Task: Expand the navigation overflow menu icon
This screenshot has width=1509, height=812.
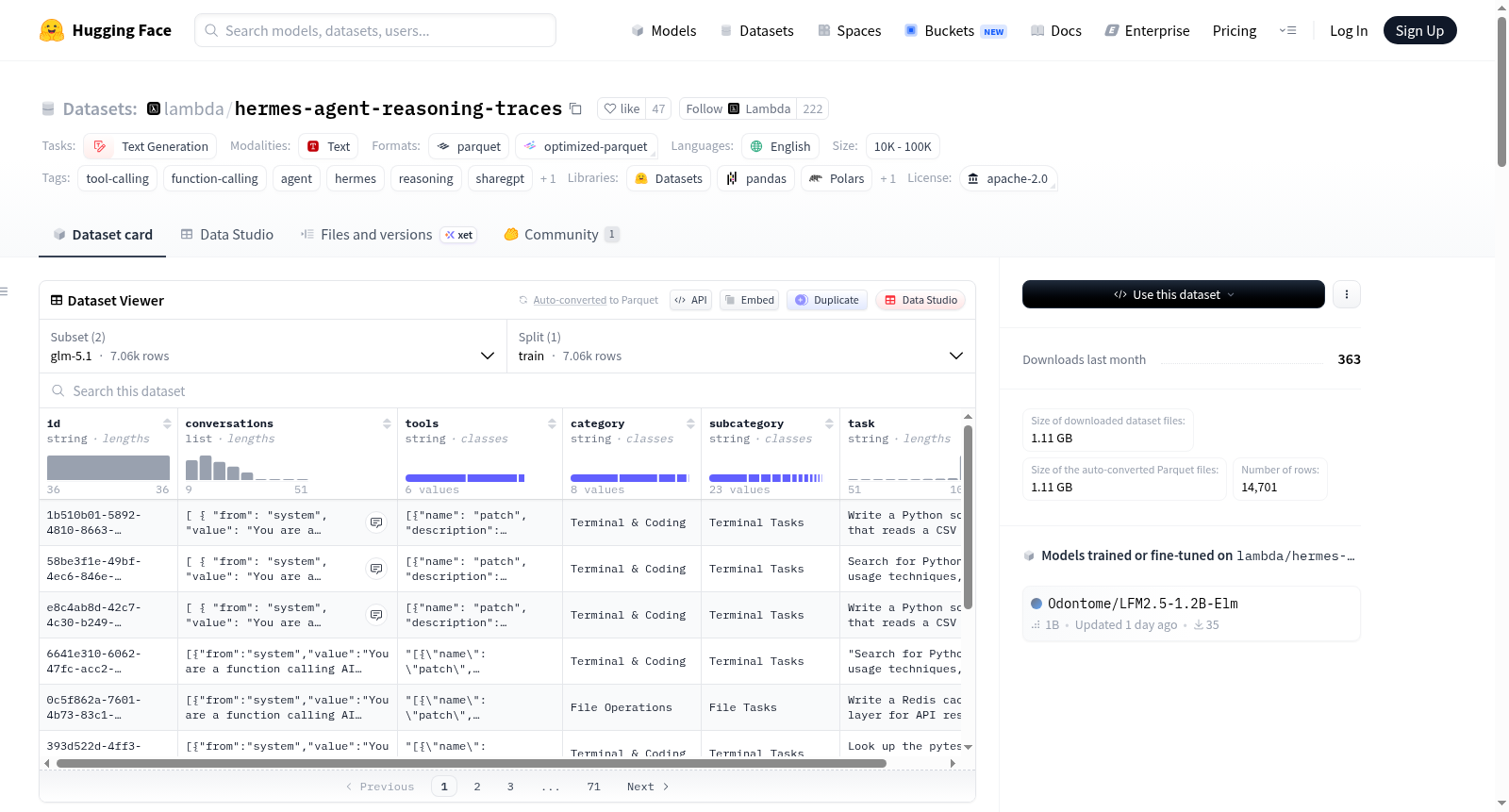Action: [x=1287, y=30]
